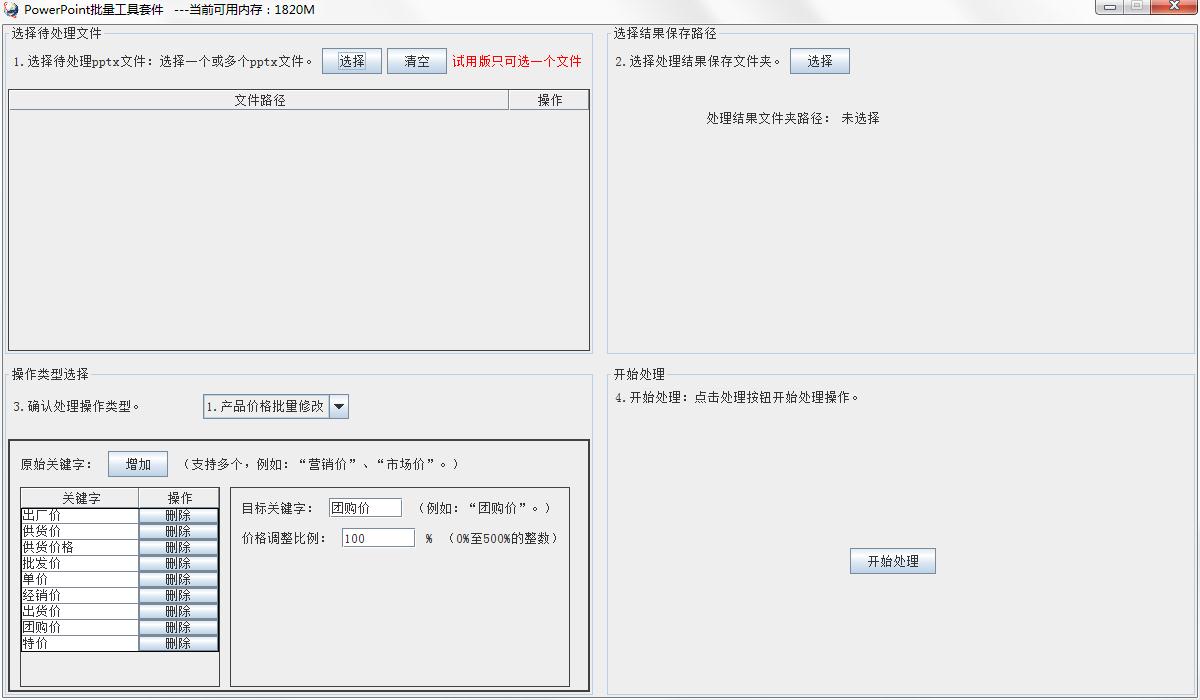Click the 选择 button to pick pptx files
The height and width of the screenshot is (700, 1200).
351,60
